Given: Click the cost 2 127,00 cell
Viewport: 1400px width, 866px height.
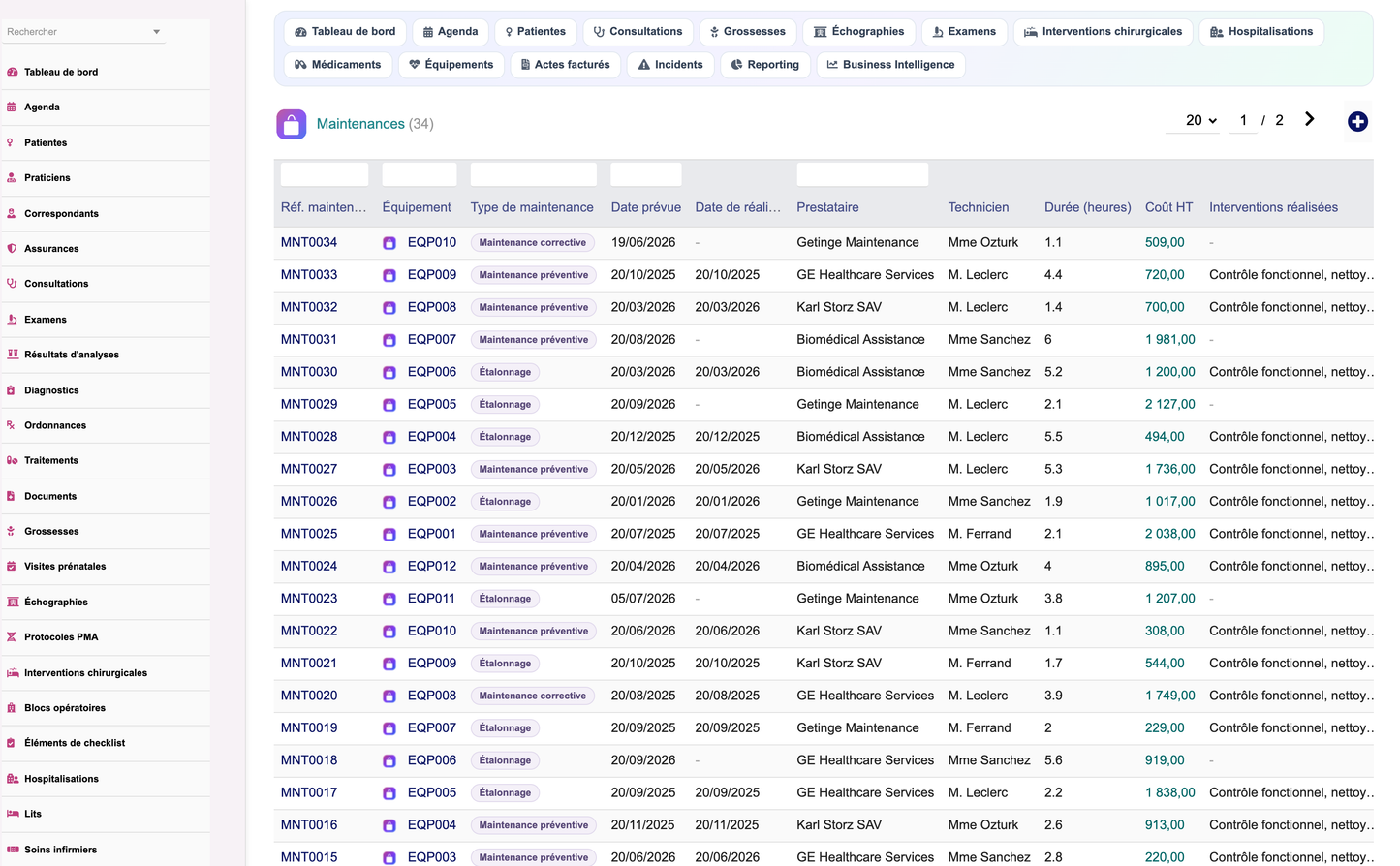Looking at the screenshot, I should coord(1170,404).
